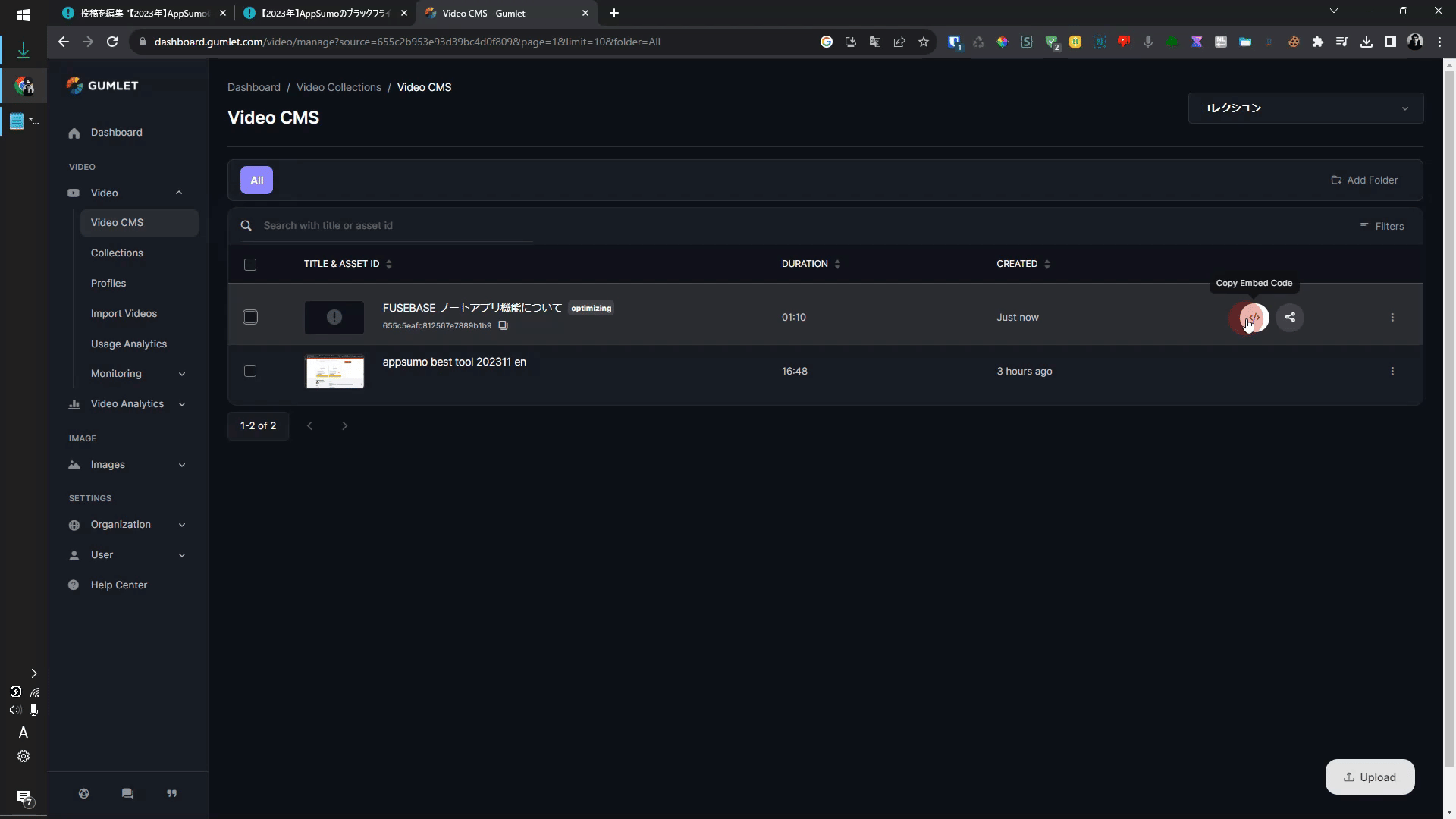Open the chat icon in the sidebar footer
1456x819 pixels.
pos(127,794)
